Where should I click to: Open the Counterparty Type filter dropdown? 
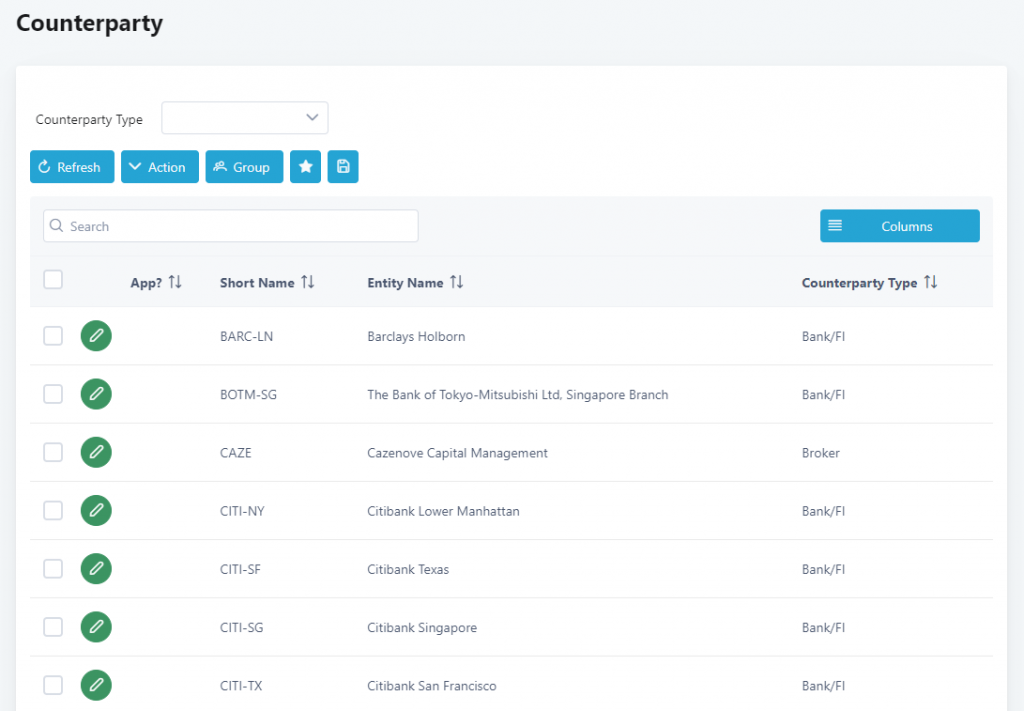pyautogui.click(x=245, y=118)
